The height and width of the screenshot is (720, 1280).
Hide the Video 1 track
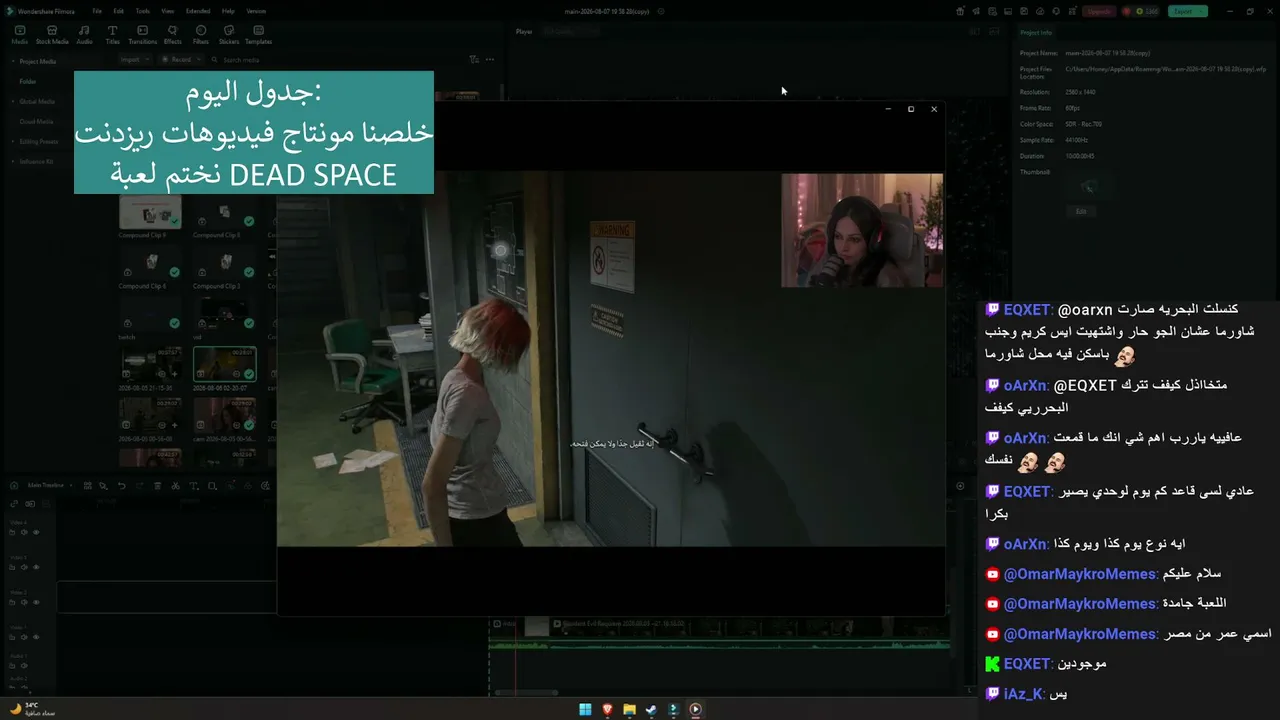coord(37,637)
